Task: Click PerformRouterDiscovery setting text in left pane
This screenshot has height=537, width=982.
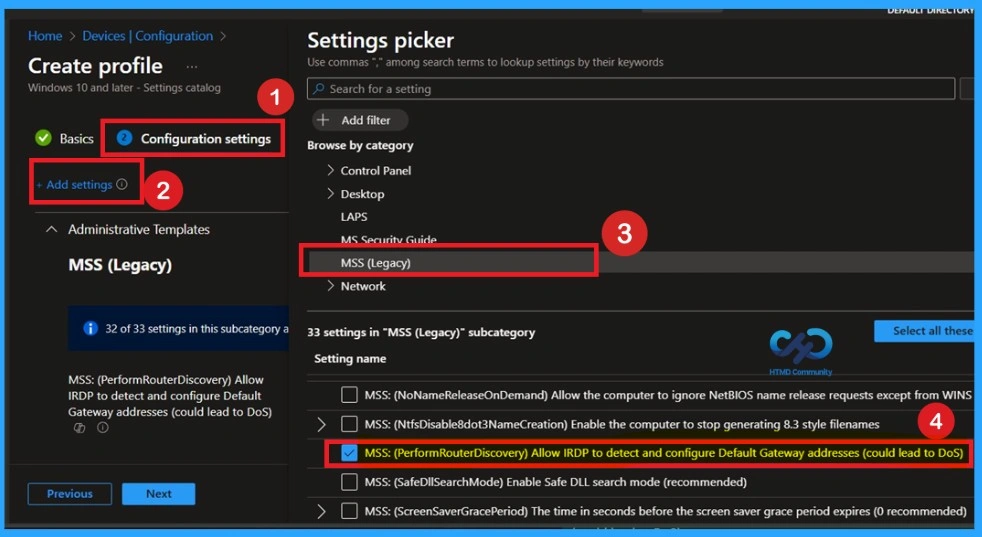Action: tap(170, 396)
